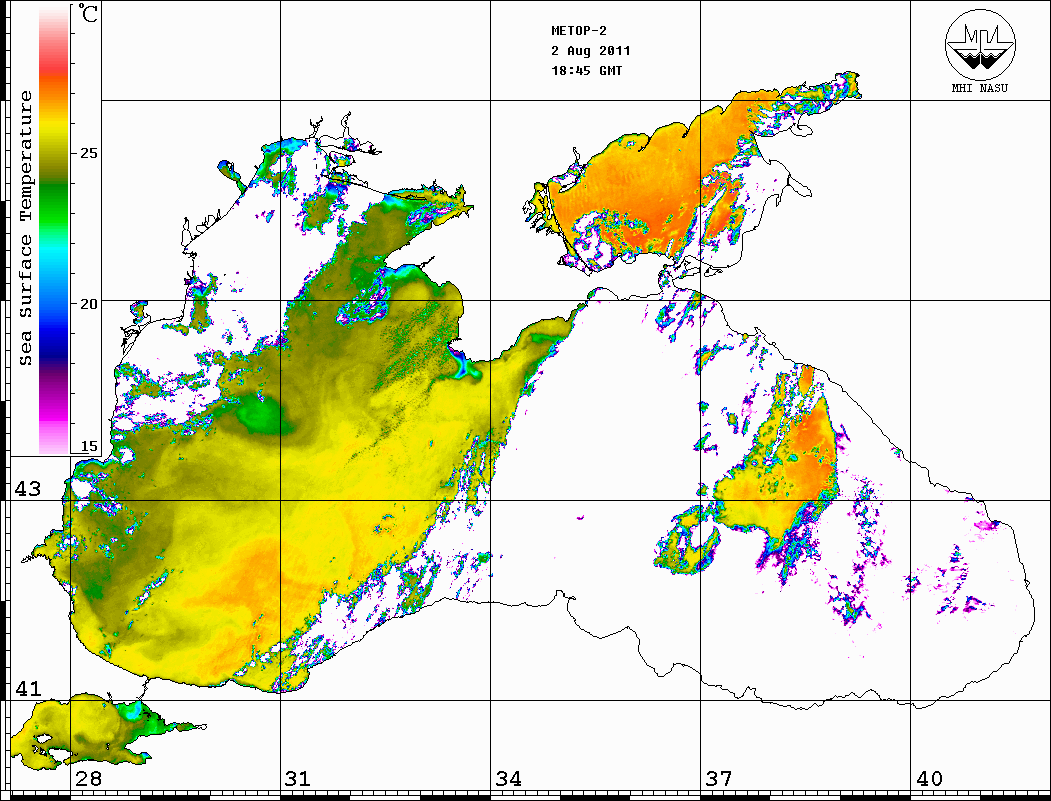Click the time label 18:45 GMT
The width and height of the screenshot is (1051, 801).
586,70
